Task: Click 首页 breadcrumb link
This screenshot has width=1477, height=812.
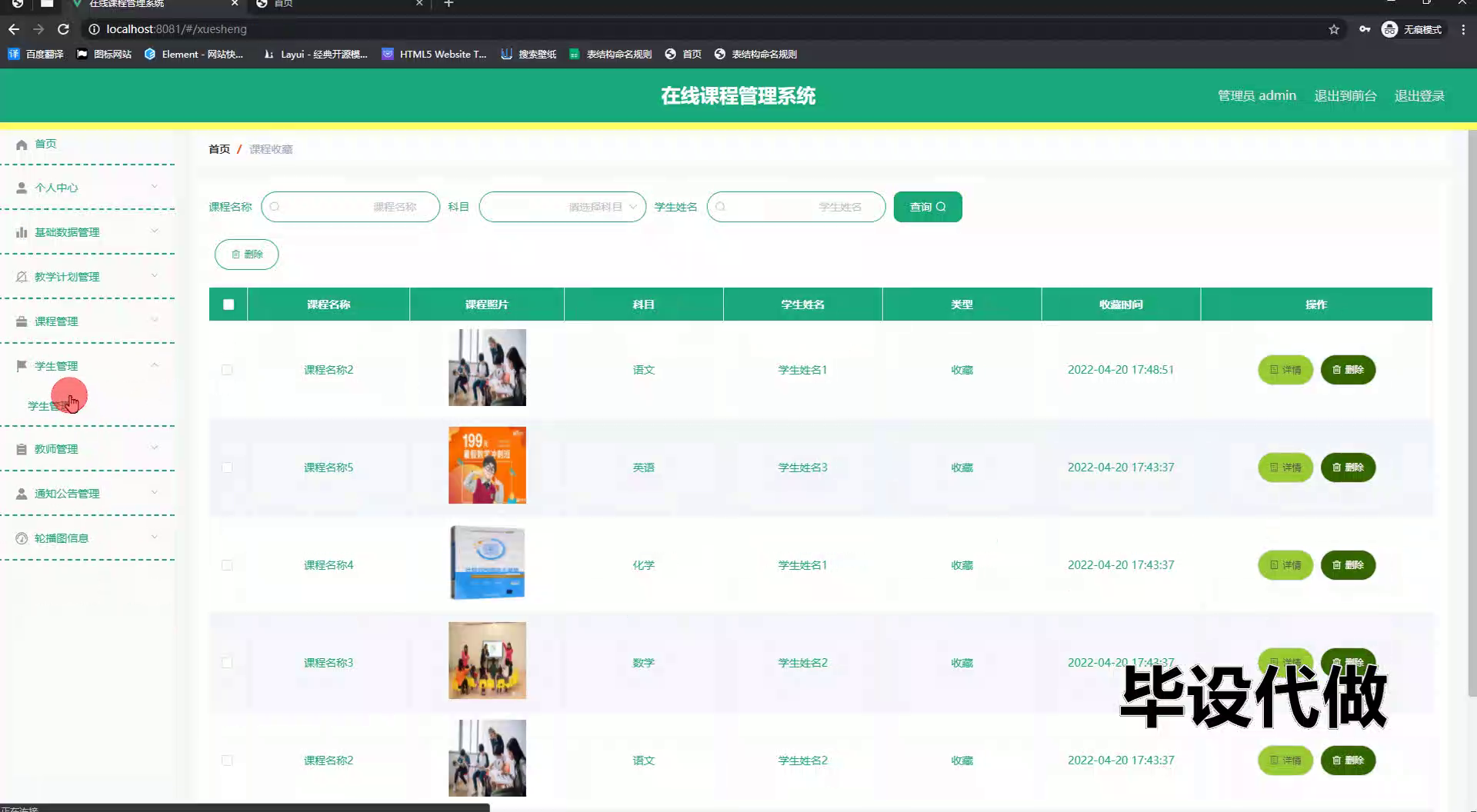Action: pyautogui.click(x=219, y=149)
